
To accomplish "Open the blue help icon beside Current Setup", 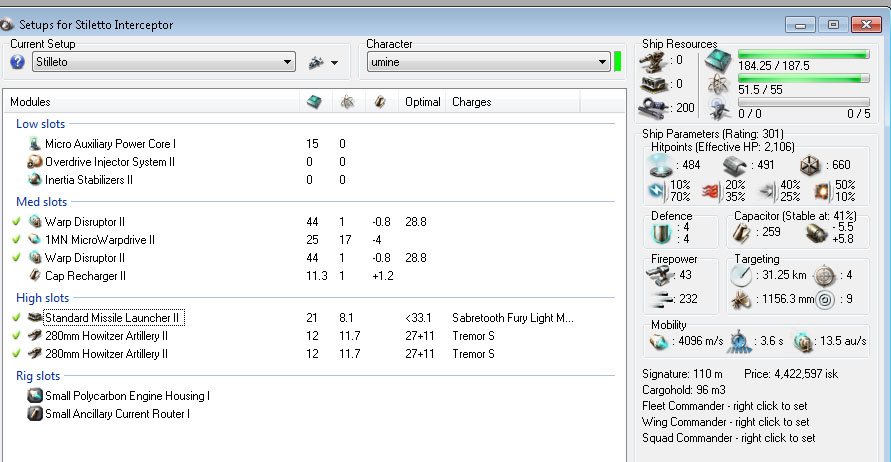I will click(17, 62).
